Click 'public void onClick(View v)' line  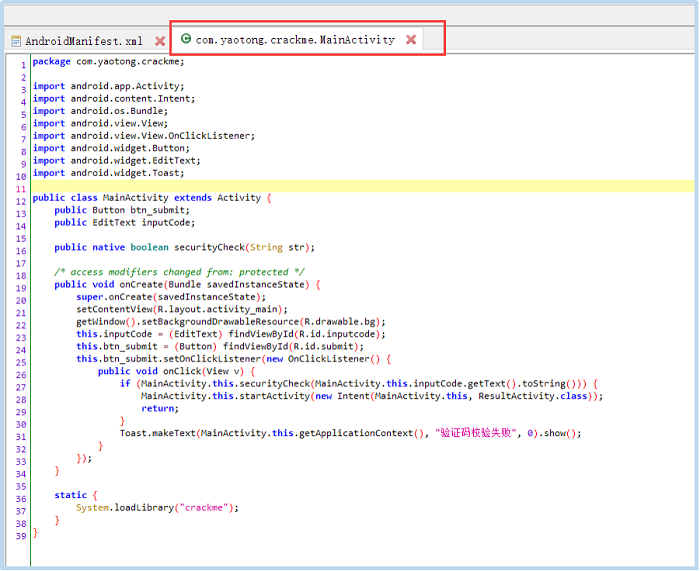(177, 371)
